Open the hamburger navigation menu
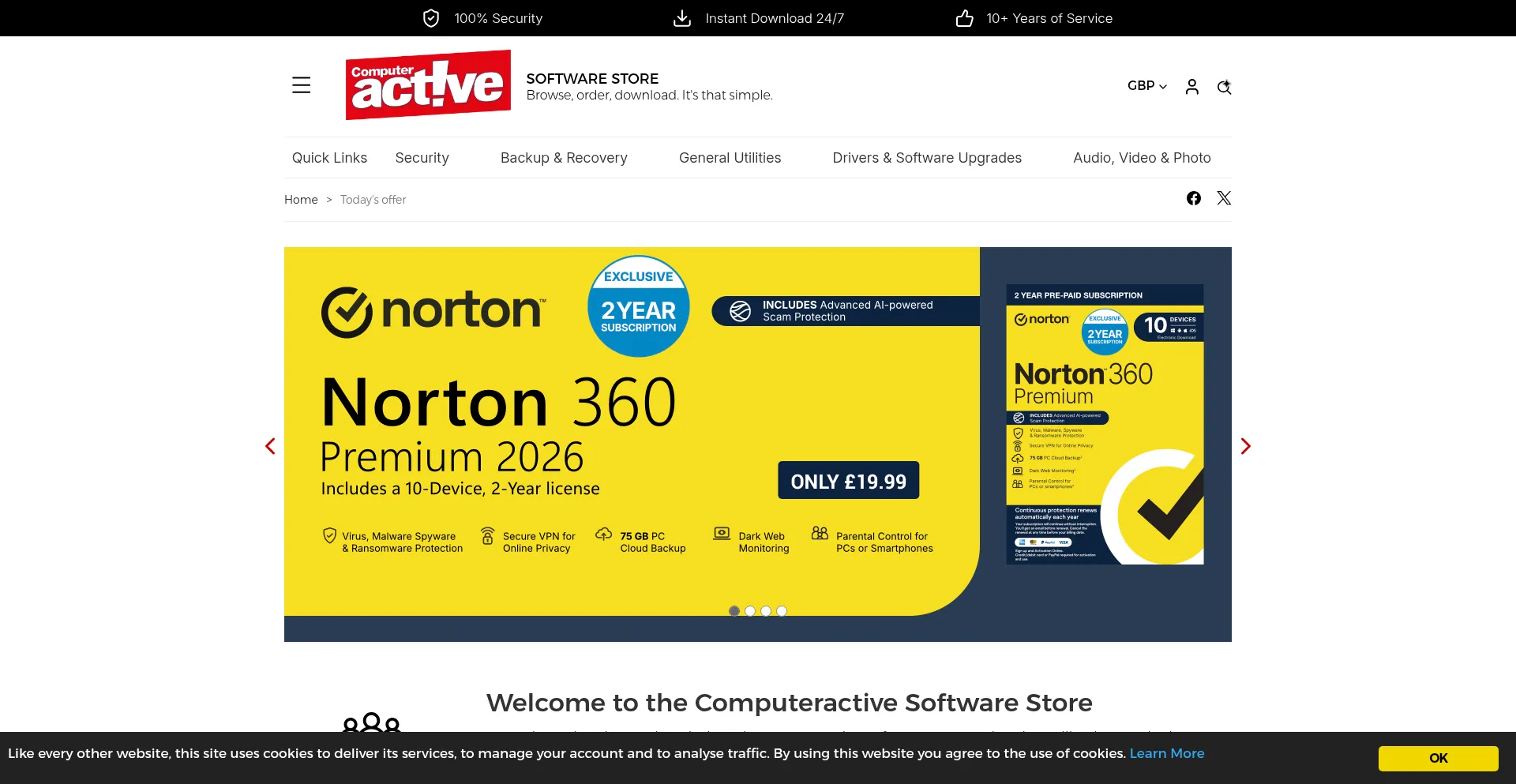Screen dimensions: 1516x784 [x=301, y=85]
